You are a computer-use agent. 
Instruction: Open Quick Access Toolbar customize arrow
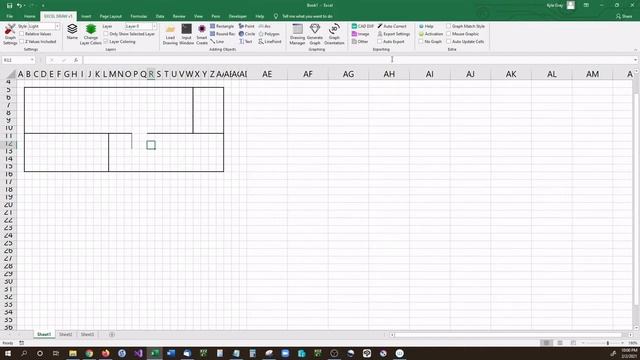(x=43, y=5)
